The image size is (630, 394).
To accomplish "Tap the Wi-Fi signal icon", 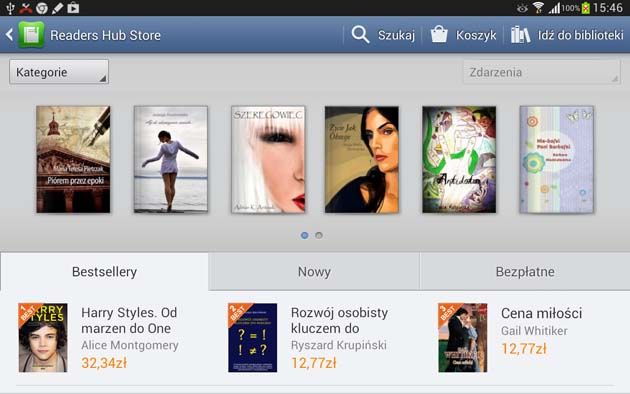I will [538, 8].
